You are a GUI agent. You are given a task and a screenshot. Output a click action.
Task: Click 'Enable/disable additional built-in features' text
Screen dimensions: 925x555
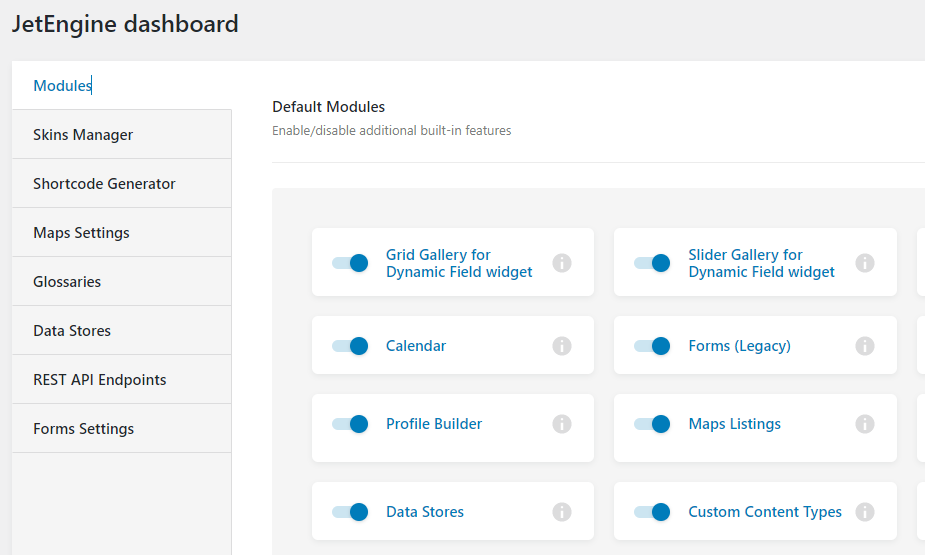coord(392,130)
